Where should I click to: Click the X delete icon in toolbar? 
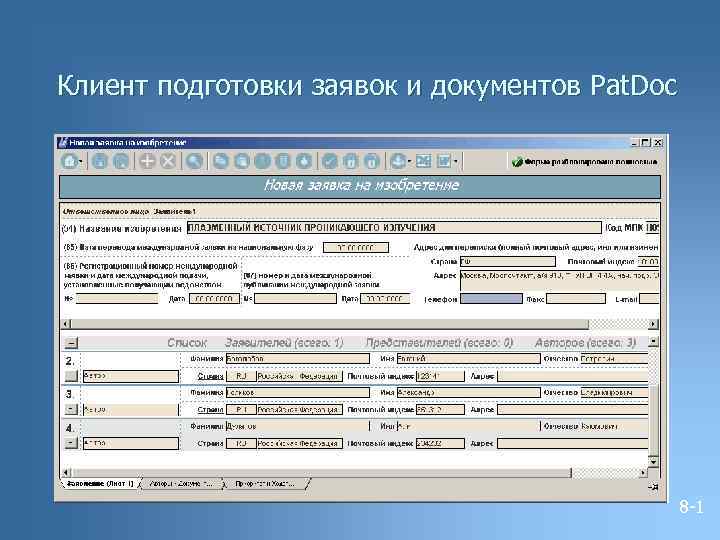(x=169, y=162)
